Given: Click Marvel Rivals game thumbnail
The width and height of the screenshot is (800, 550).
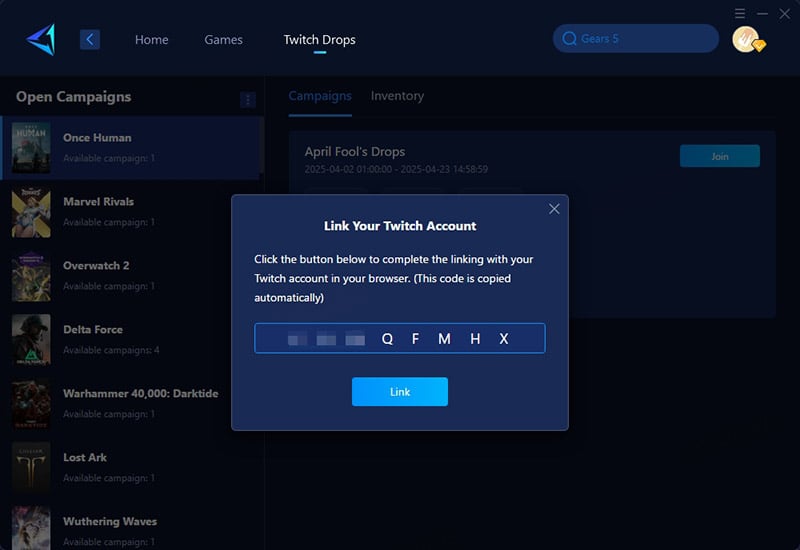Looking at the screenshot, I should pos(31,212).
